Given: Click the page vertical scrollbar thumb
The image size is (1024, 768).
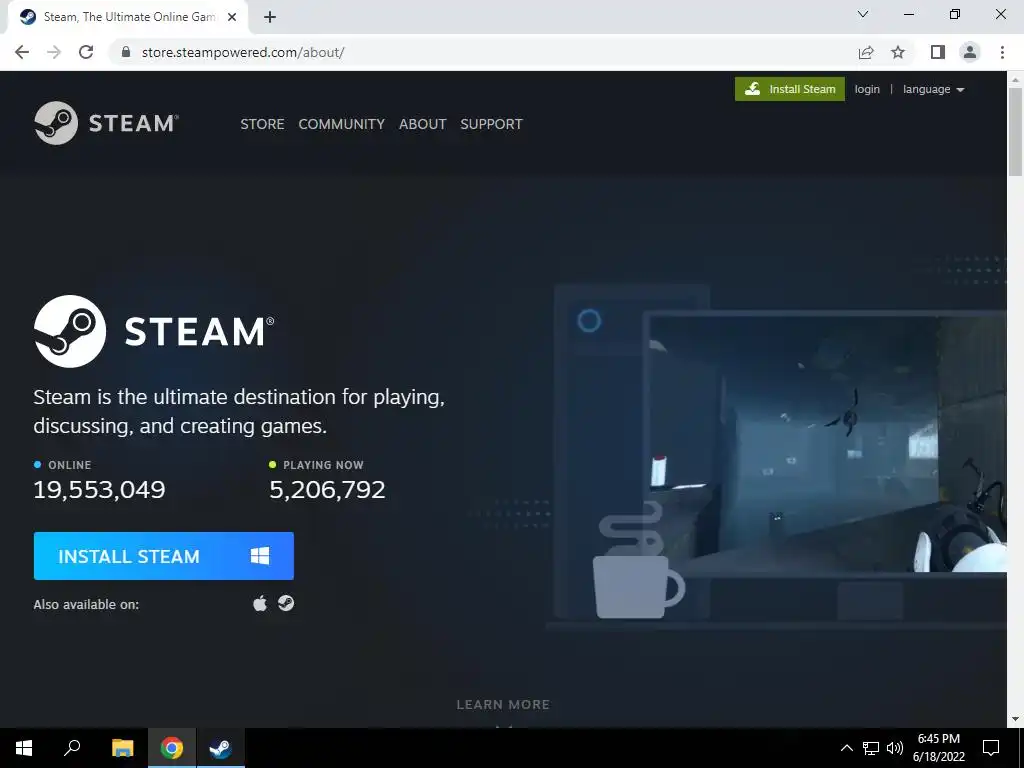Looking at the screenshot, I should point(1015,131).
